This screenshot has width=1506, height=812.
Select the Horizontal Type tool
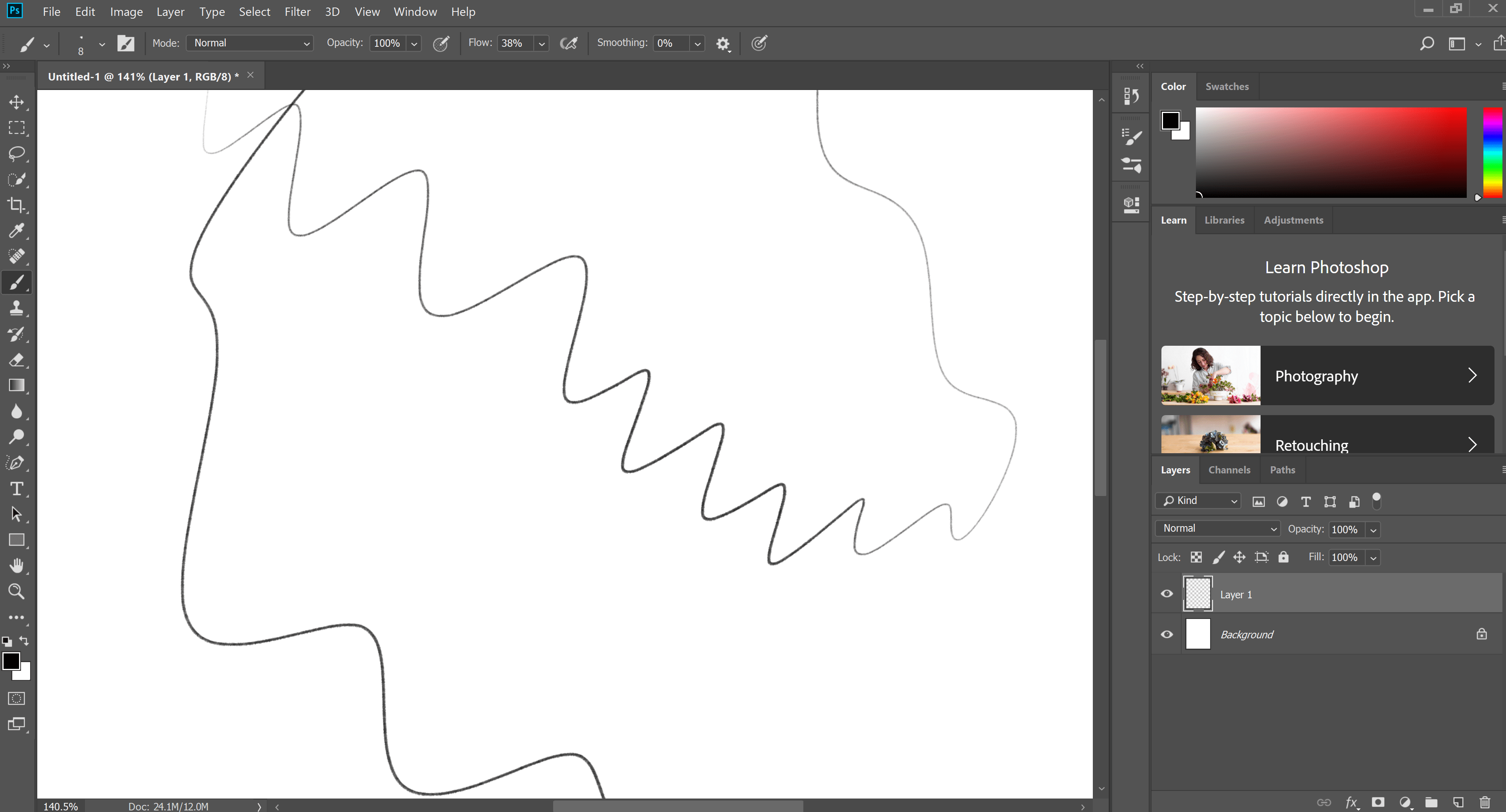(x=16, y=489)
